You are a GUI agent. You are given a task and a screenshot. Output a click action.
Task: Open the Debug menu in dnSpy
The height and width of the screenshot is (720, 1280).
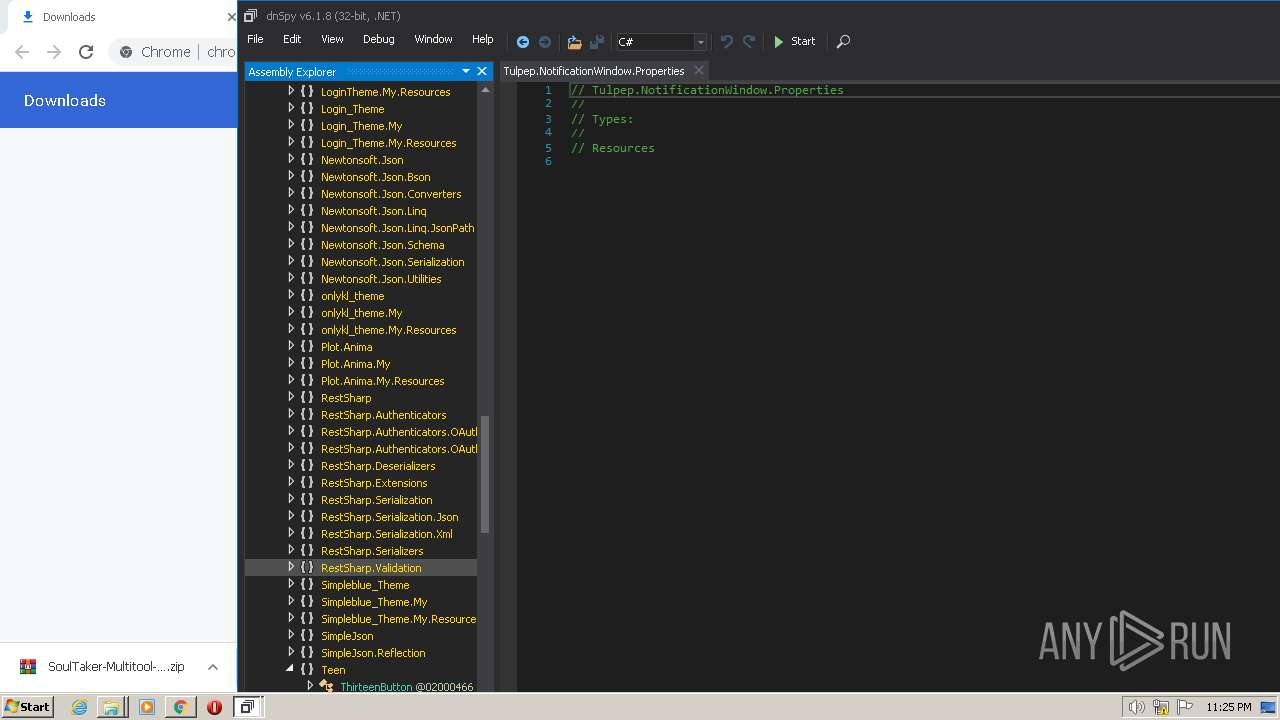pos(378,39)
